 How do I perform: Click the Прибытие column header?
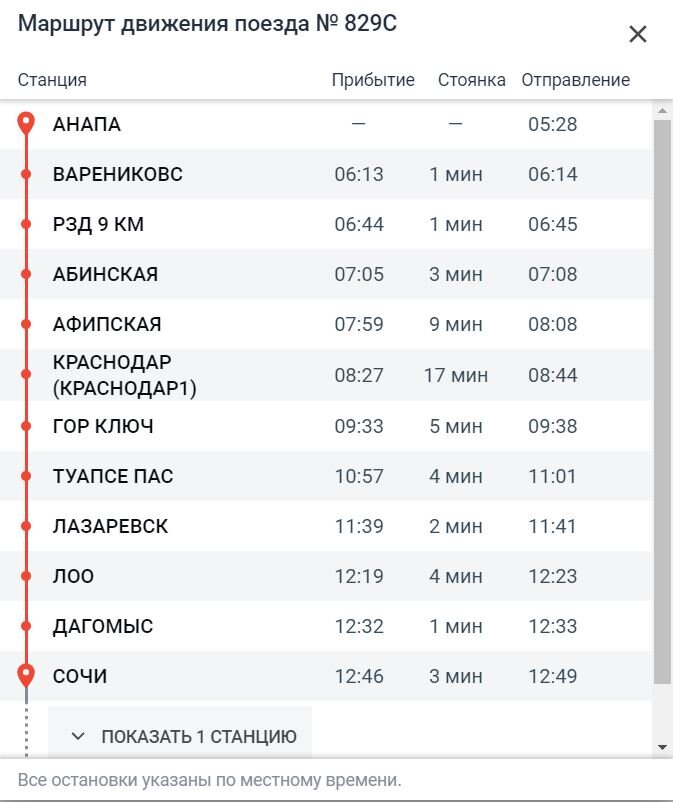pos(373,80)
